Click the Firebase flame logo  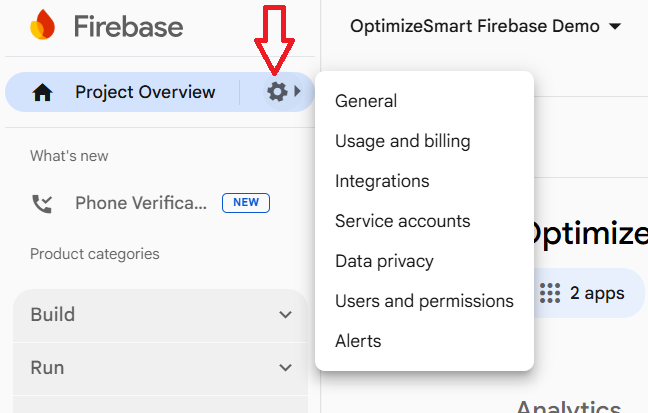click(x=43, y=26)
